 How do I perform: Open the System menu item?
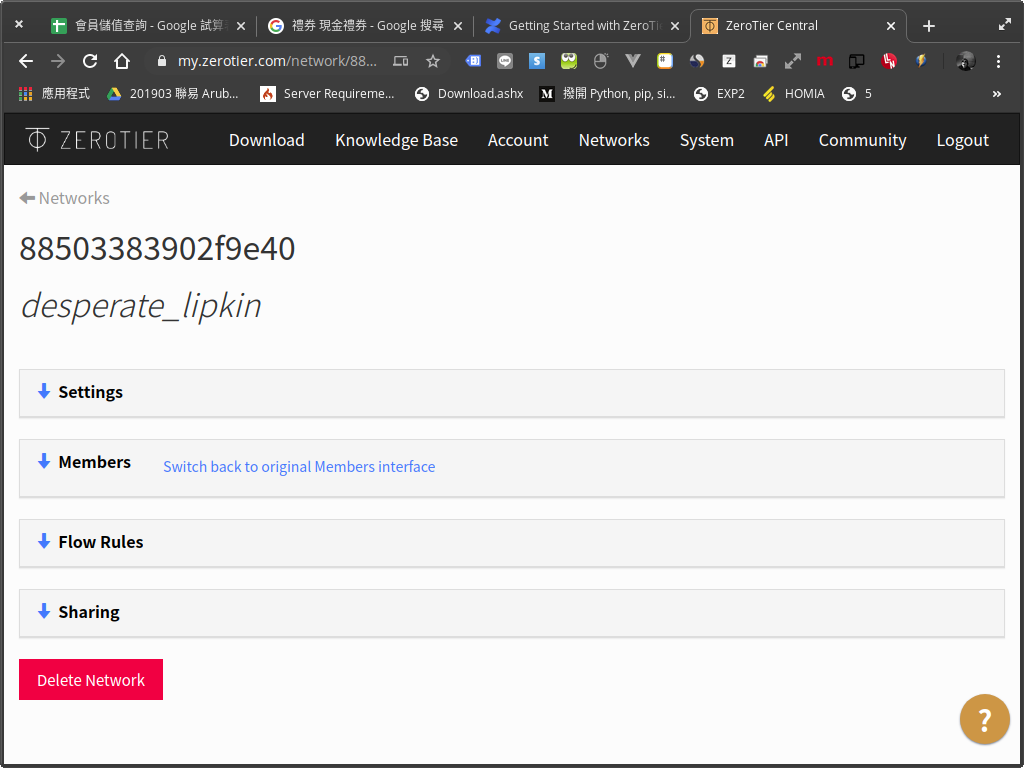point(707,140)
